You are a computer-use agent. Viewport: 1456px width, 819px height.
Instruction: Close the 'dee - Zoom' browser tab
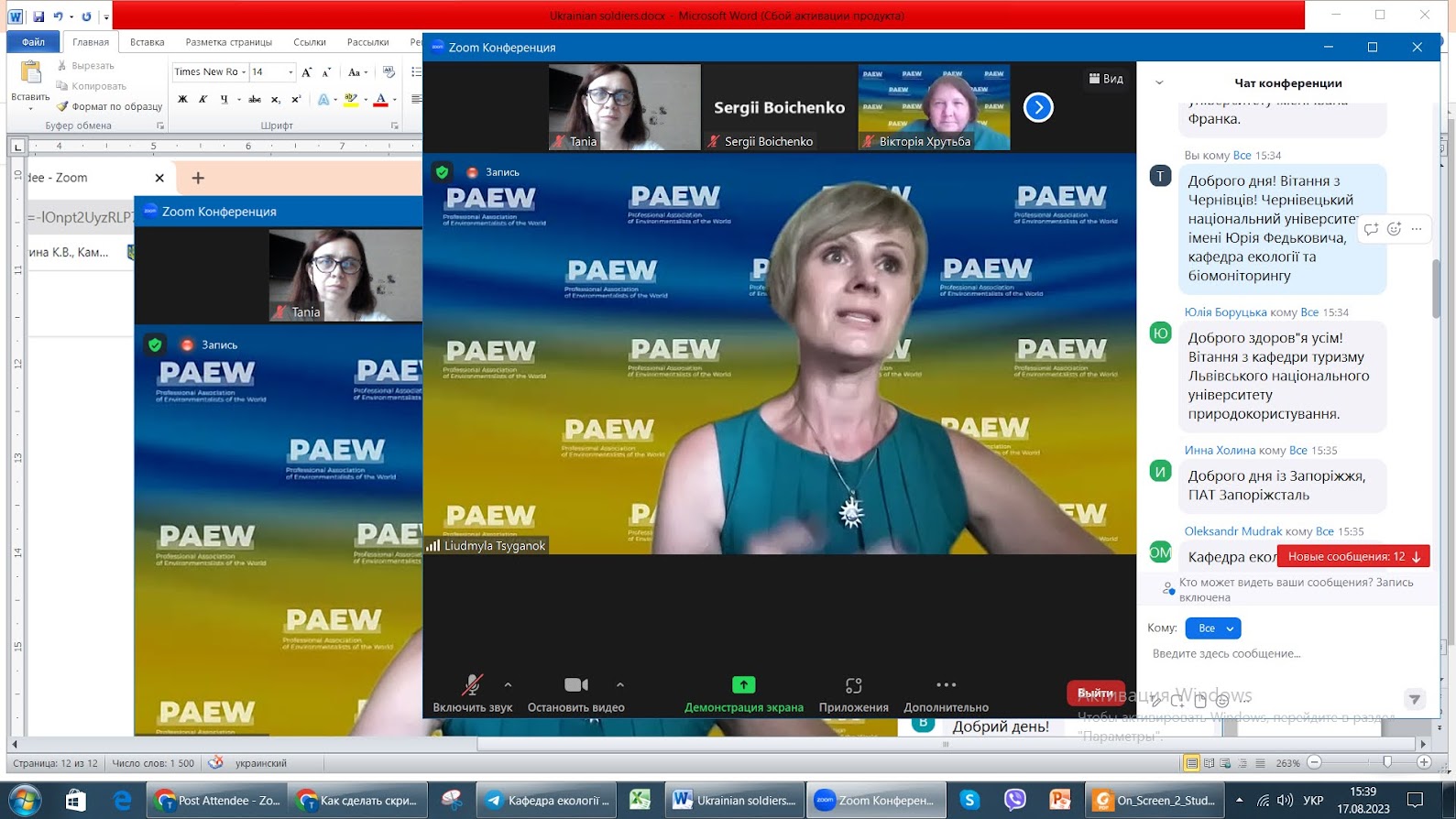[159, 178]
